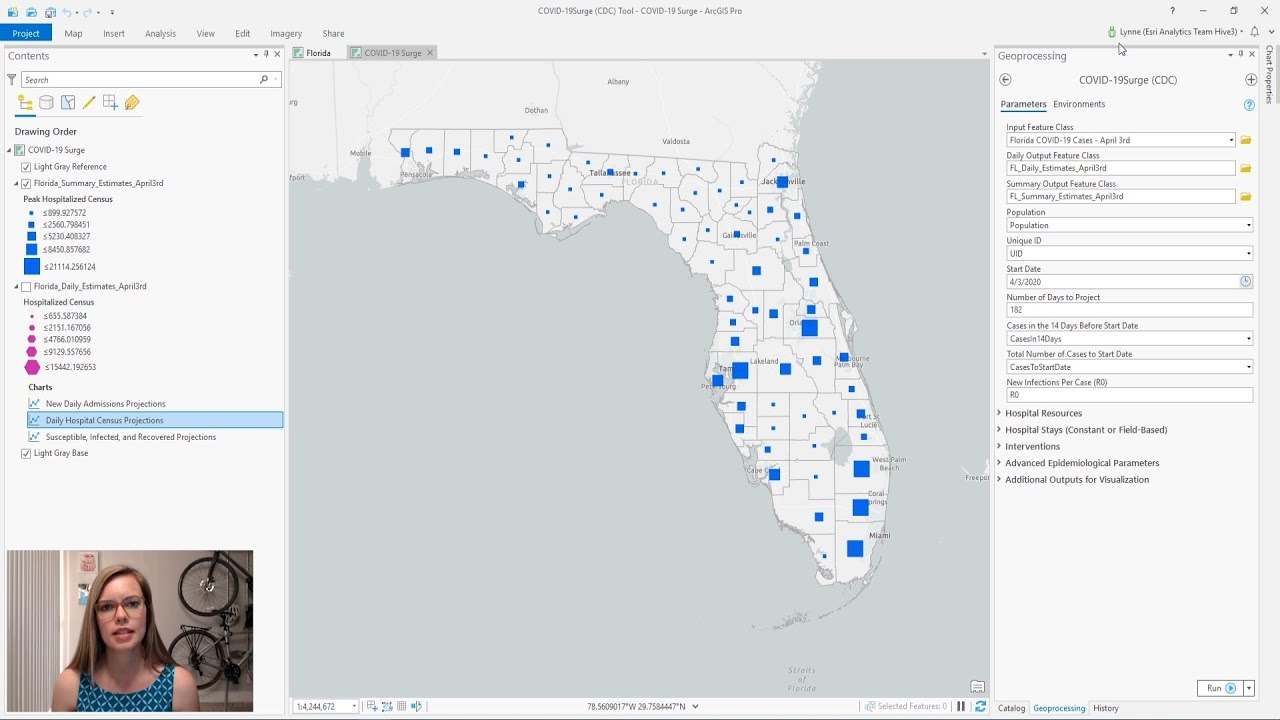Select List By Drawing Order icon

[x=26, y=102]
